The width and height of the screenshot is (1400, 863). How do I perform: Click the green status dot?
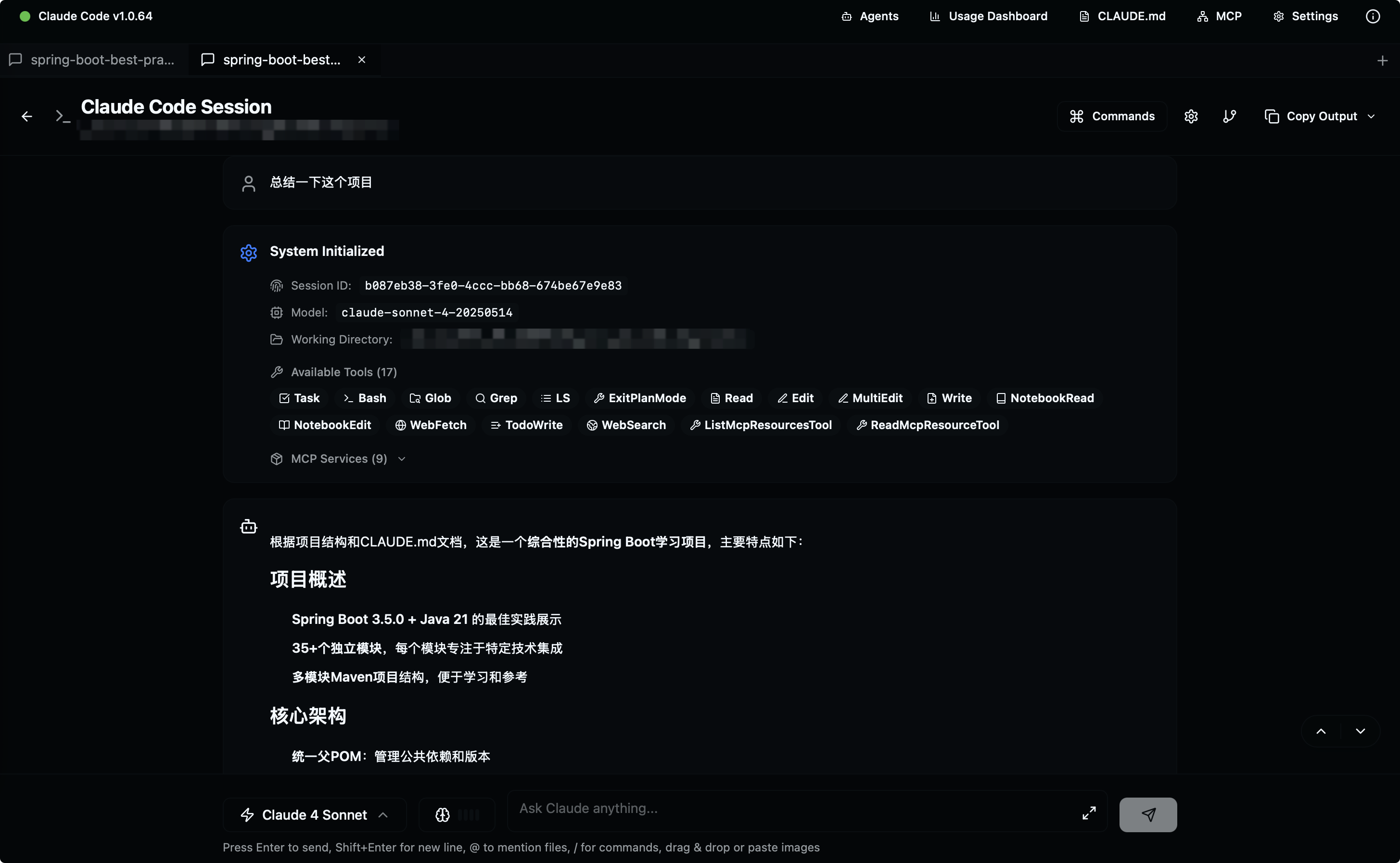click(x=25, y=16)
